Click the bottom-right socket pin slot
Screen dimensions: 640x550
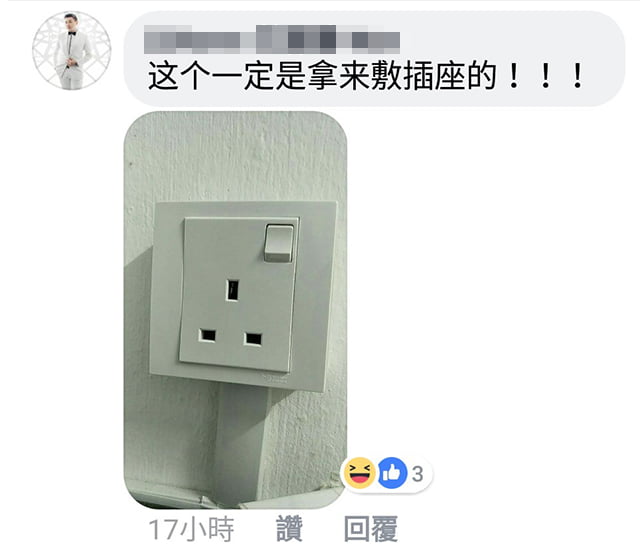point(253,339)
